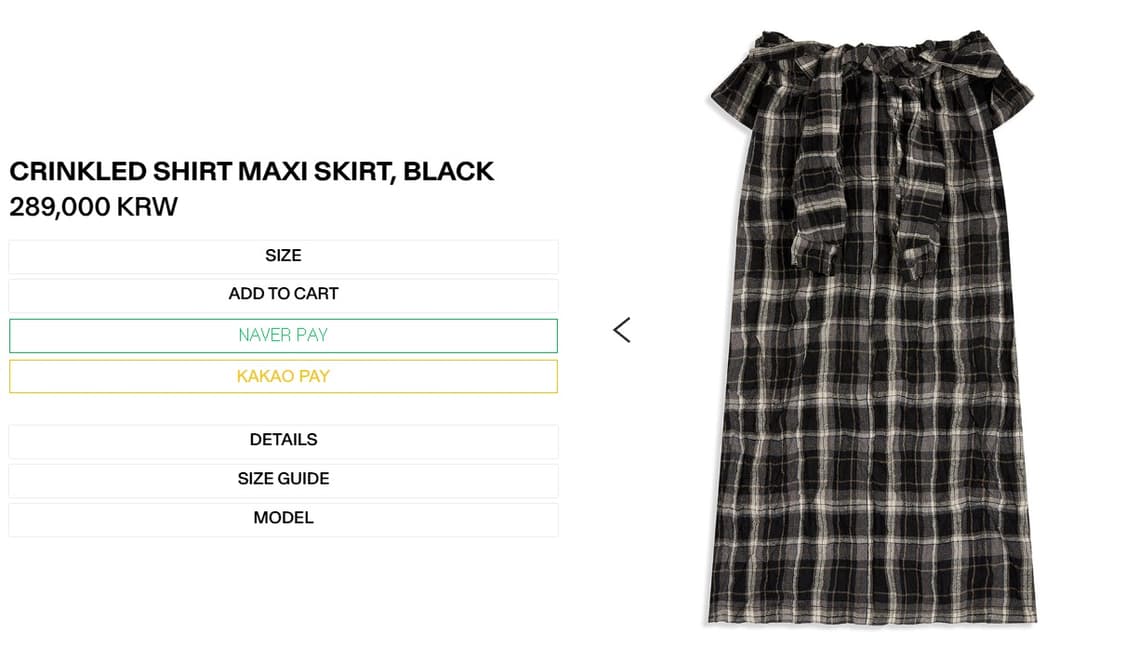Open the SIZE GUIDE section
Screen dimensions: 1125x672
(283, 479)
